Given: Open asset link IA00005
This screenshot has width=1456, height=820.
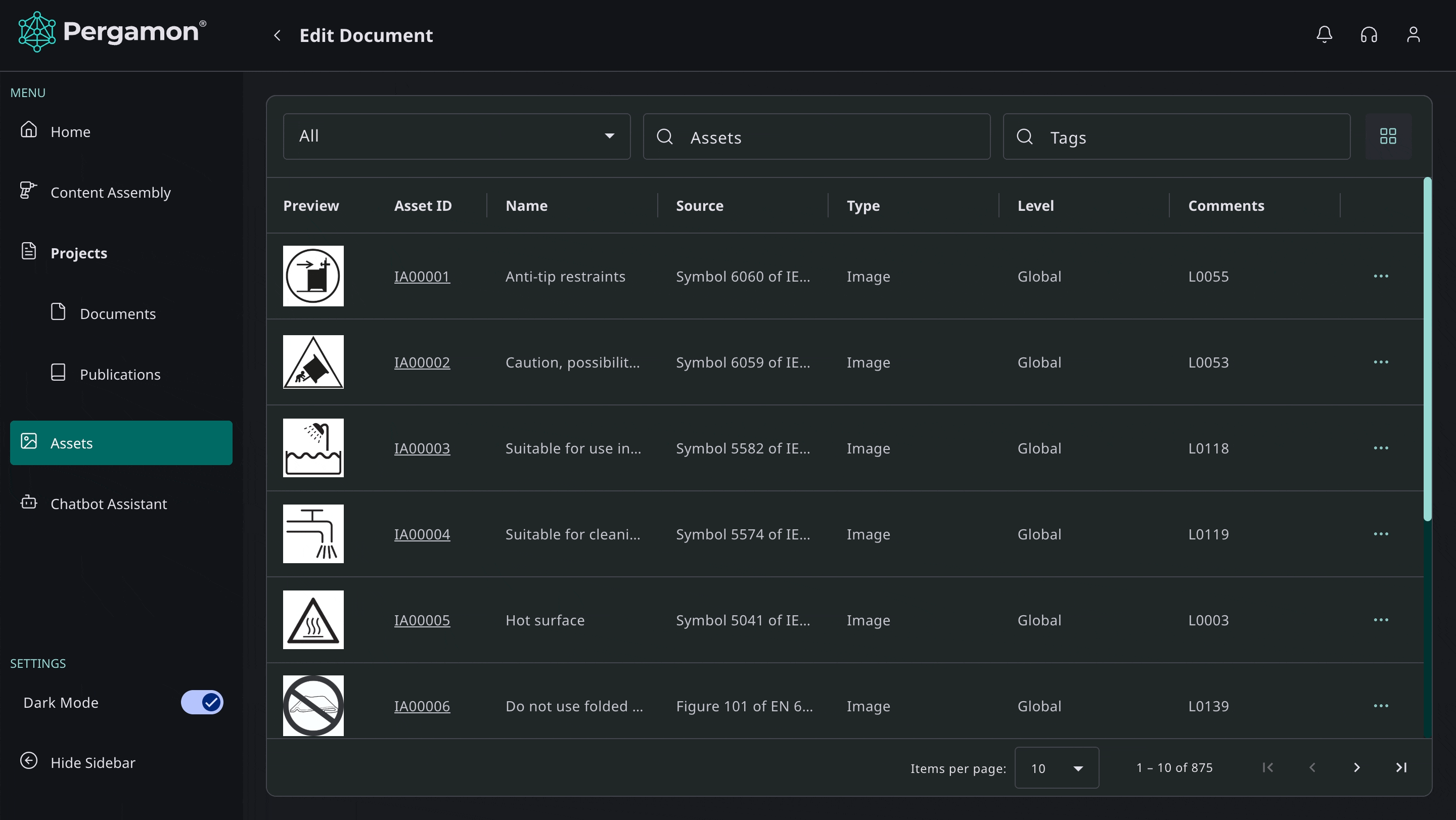Looking at the screenshot, I should [422, 620].
